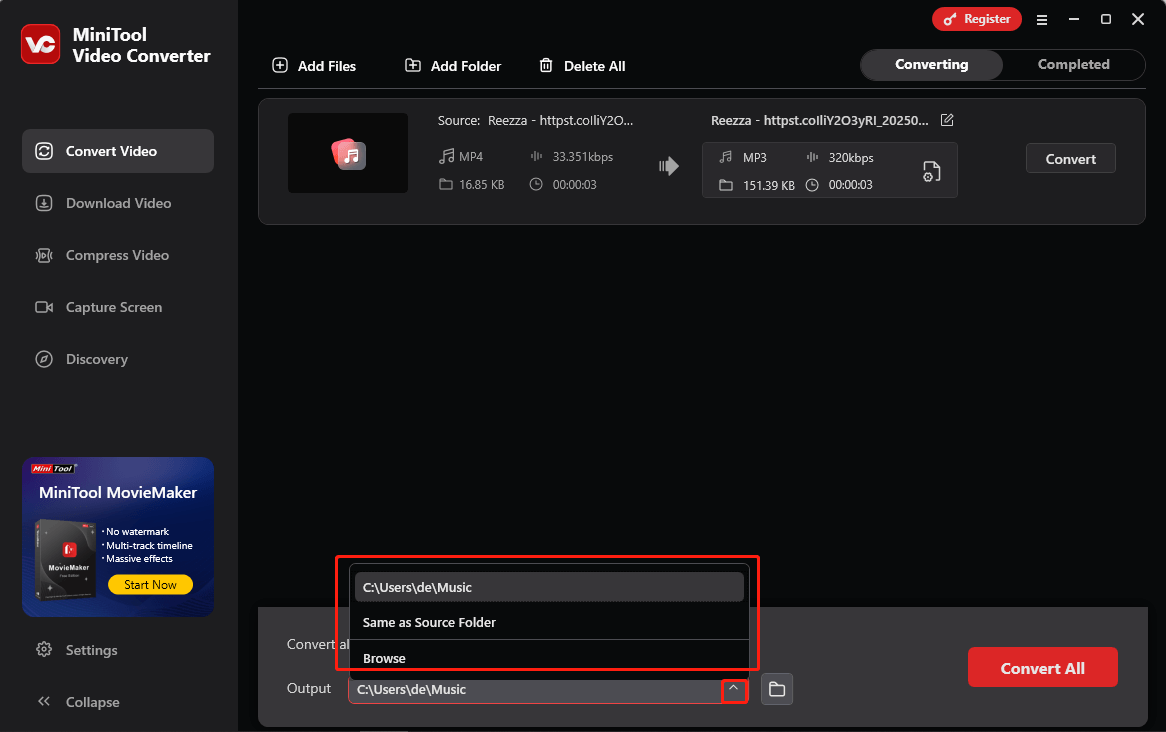Click the Settings gear icon
The image size is (1166, 732).
[x=44, y=649]
